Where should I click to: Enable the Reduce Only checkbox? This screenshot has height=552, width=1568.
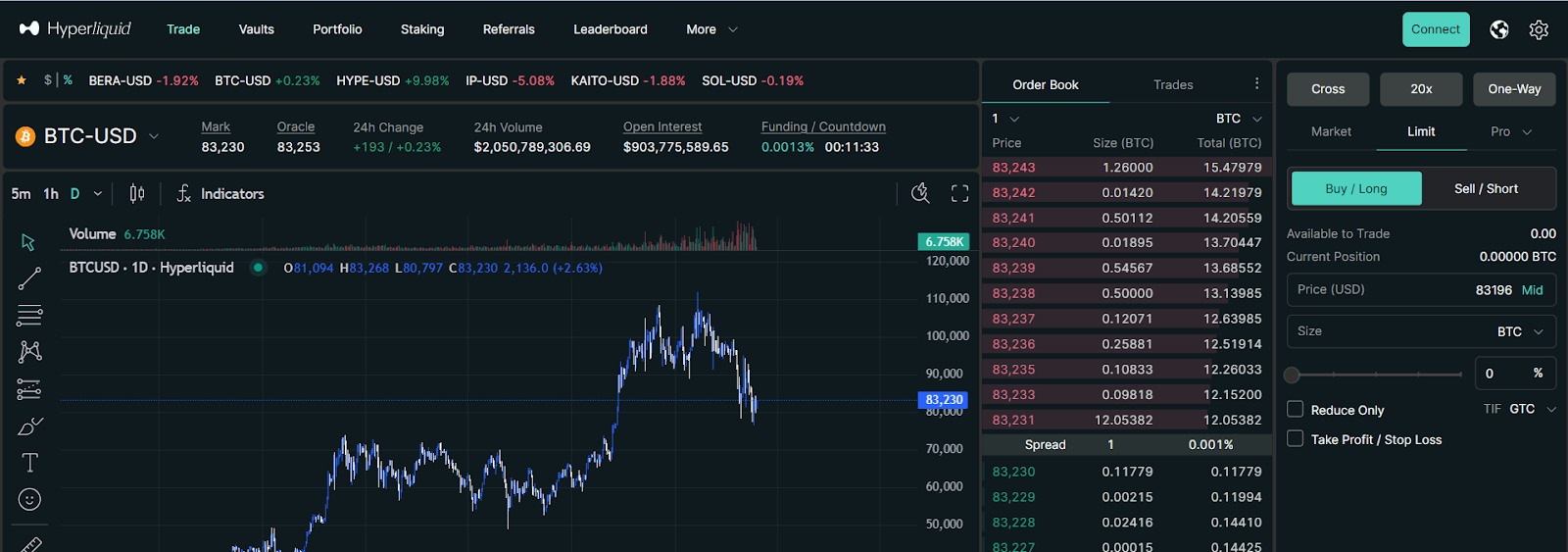coord(1296,409)
